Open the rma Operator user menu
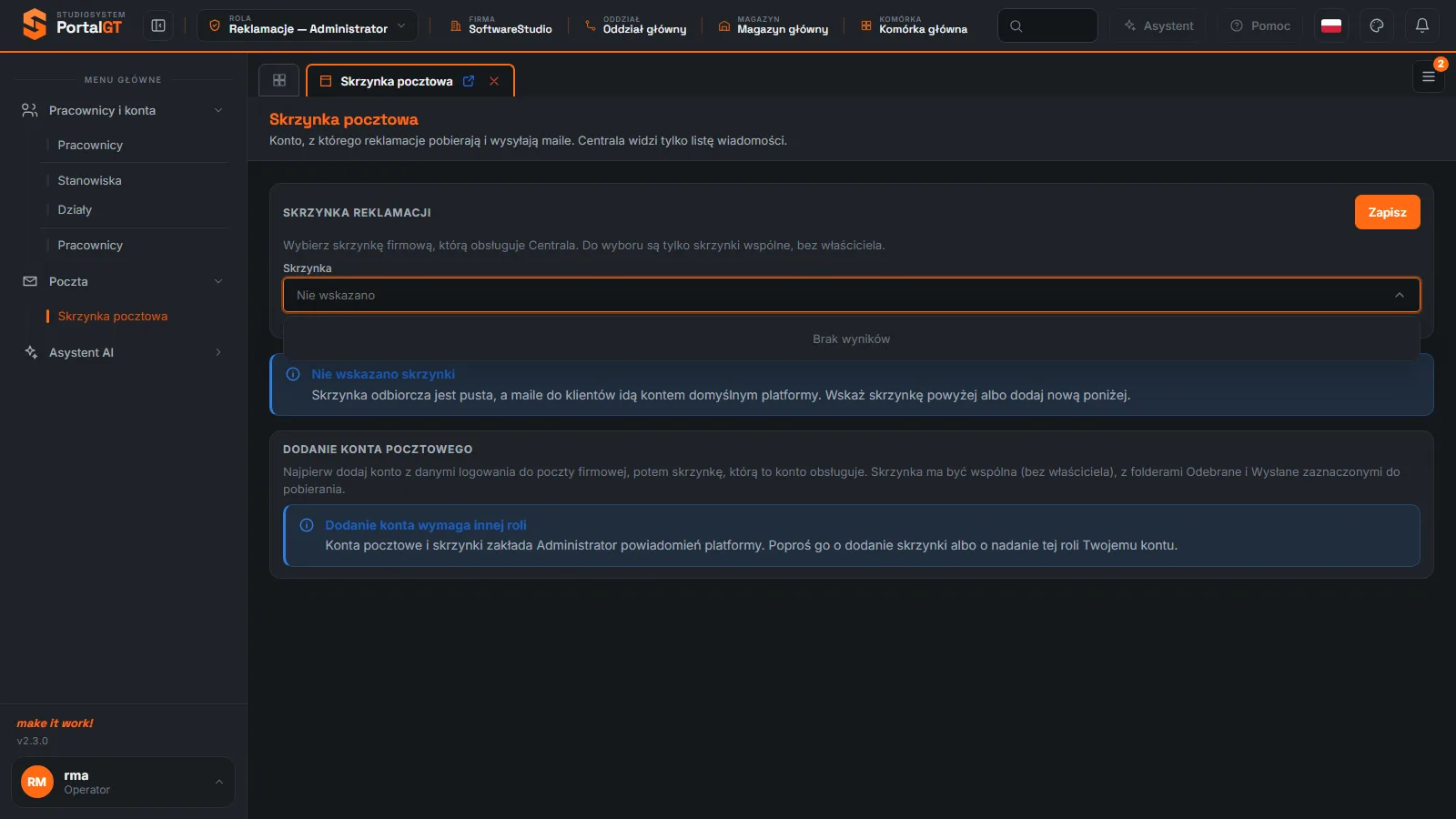Viewport: 1456px width, 819px height. click(x=123, y=782)
